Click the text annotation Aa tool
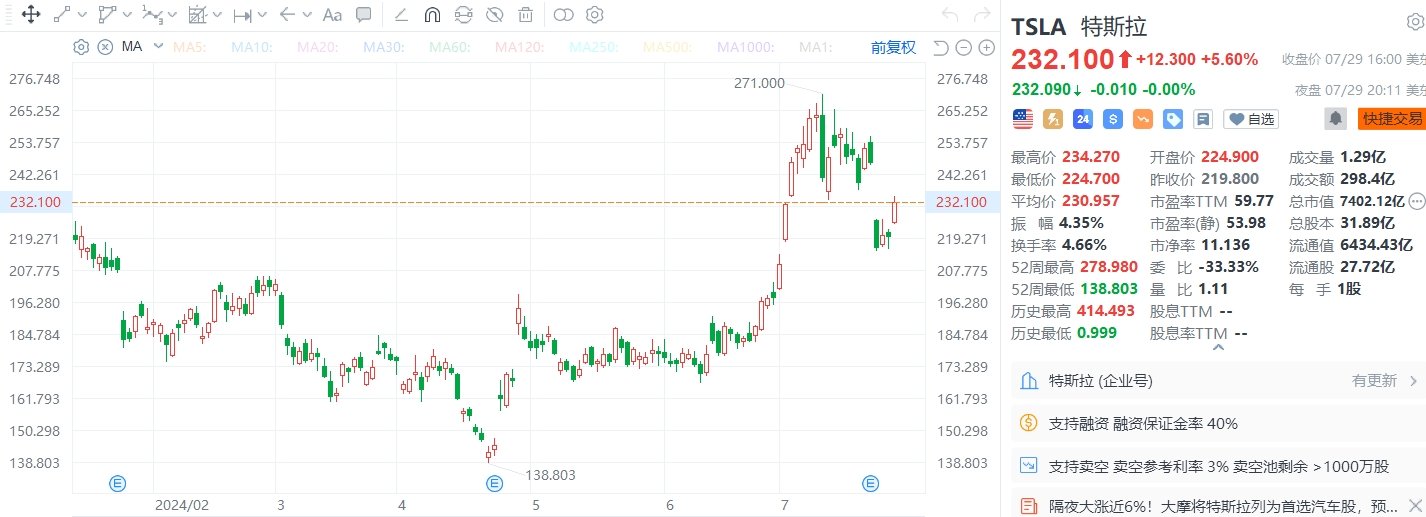 [x=333, y=15]
